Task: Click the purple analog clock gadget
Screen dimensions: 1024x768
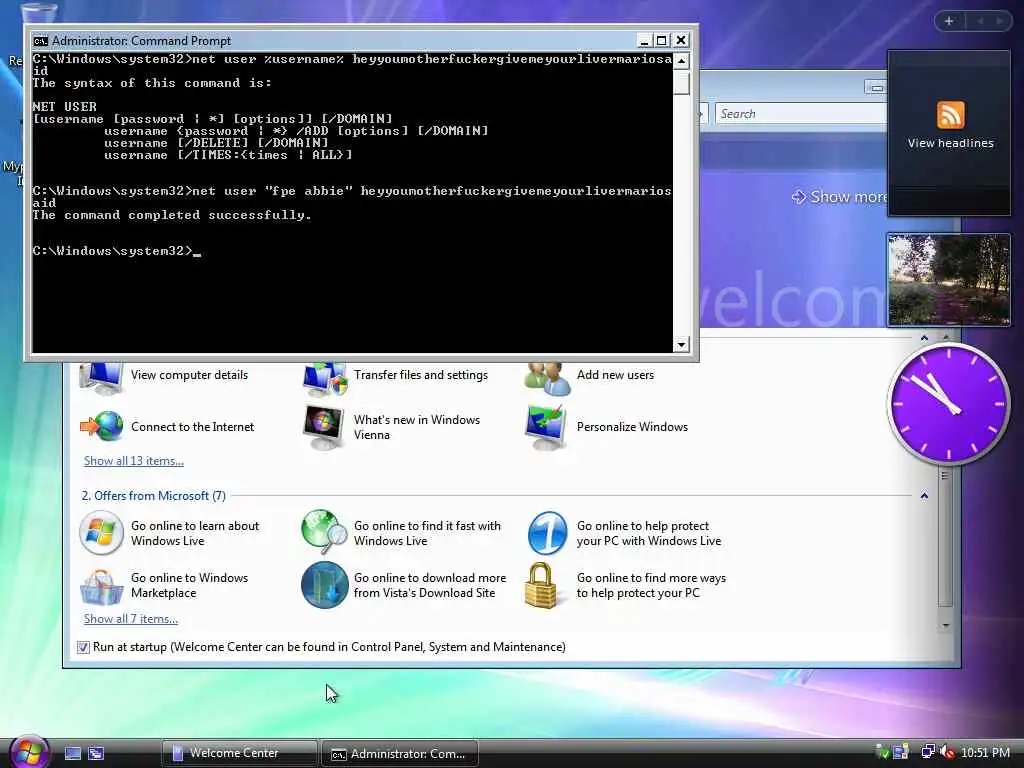Action: coord(948,404)
